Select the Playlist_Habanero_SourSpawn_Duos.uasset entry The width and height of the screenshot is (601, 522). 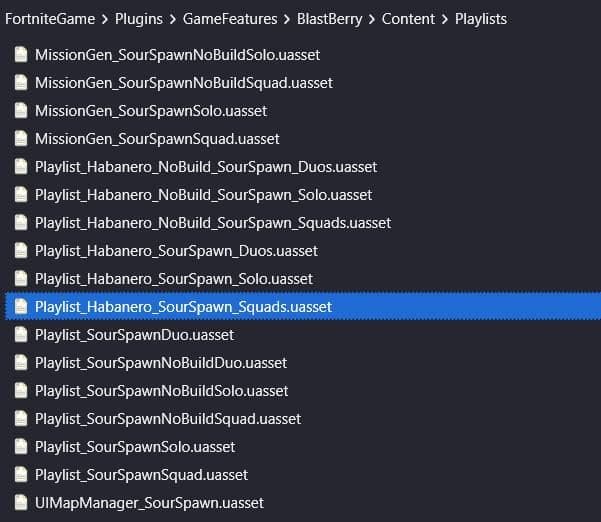[176, 251]
